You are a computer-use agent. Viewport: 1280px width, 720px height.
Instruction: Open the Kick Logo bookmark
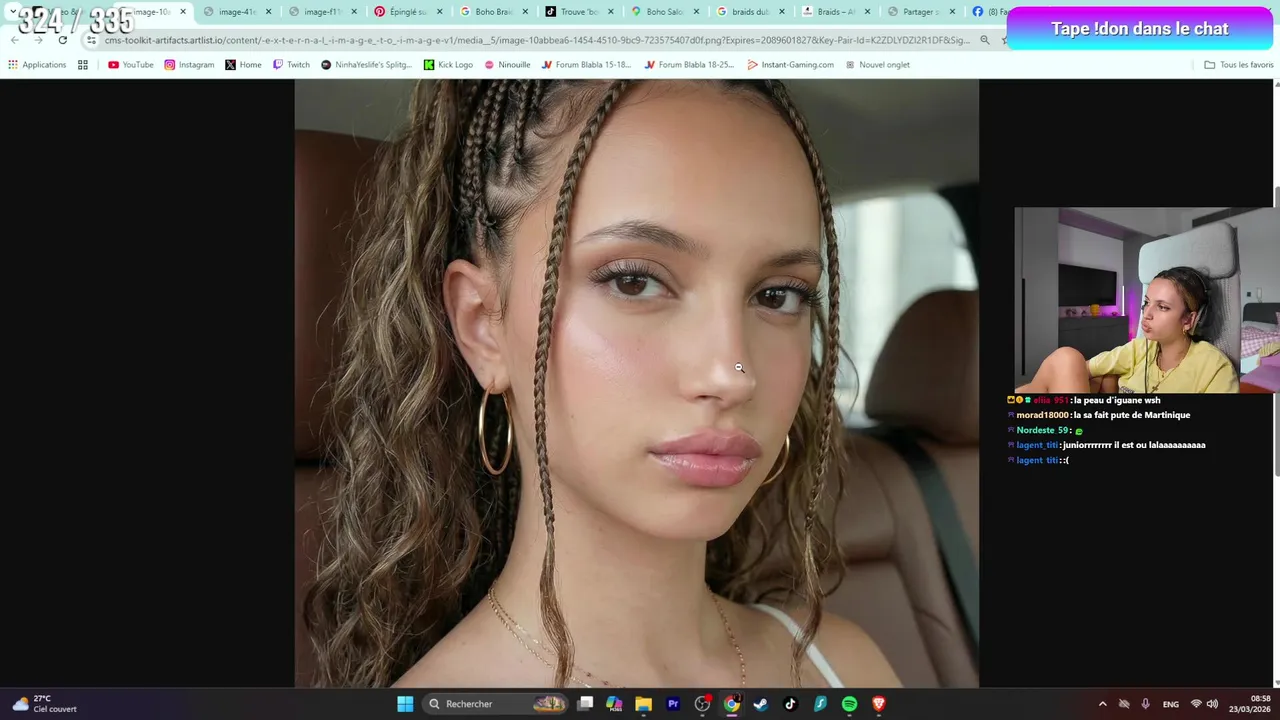tap(448, 65)
